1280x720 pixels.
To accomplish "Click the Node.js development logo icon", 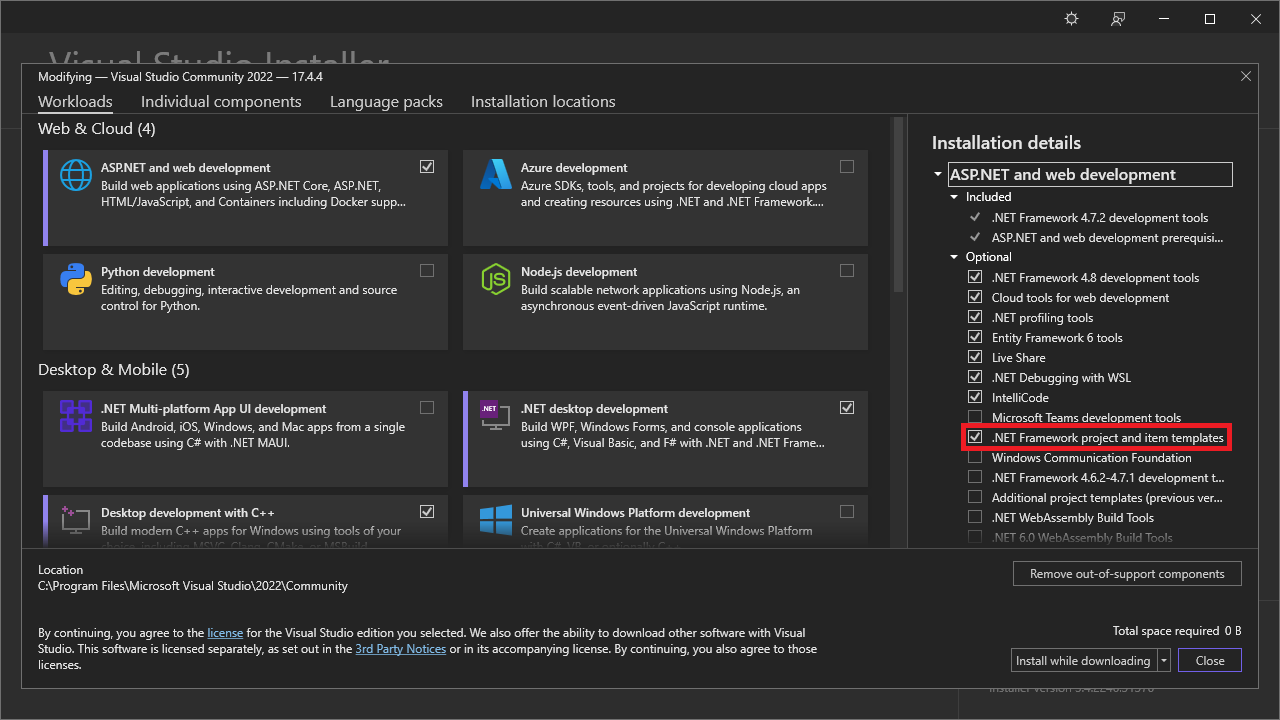I will pos(496,279).
